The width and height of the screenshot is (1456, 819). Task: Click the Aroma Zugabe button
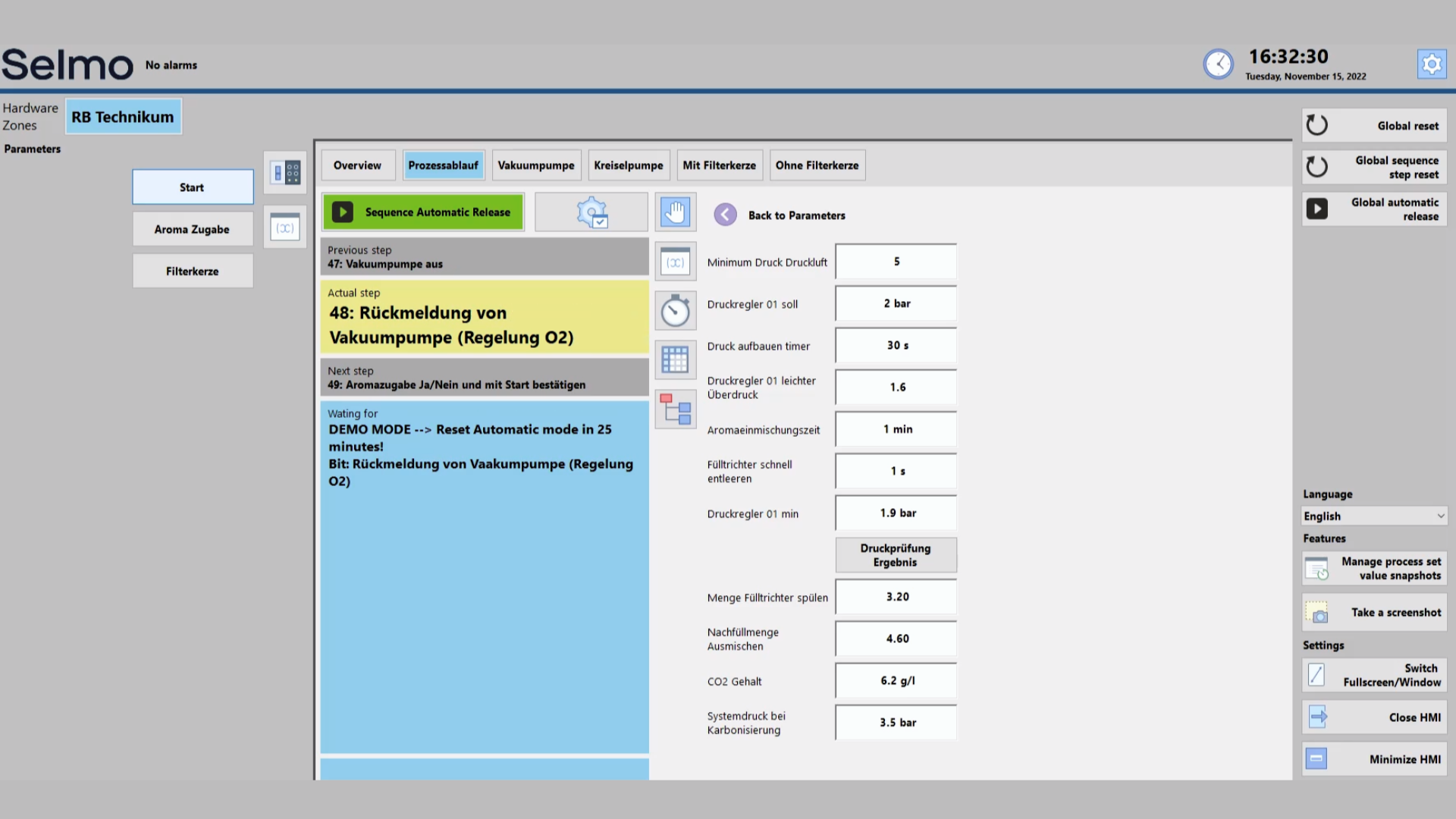193,229
